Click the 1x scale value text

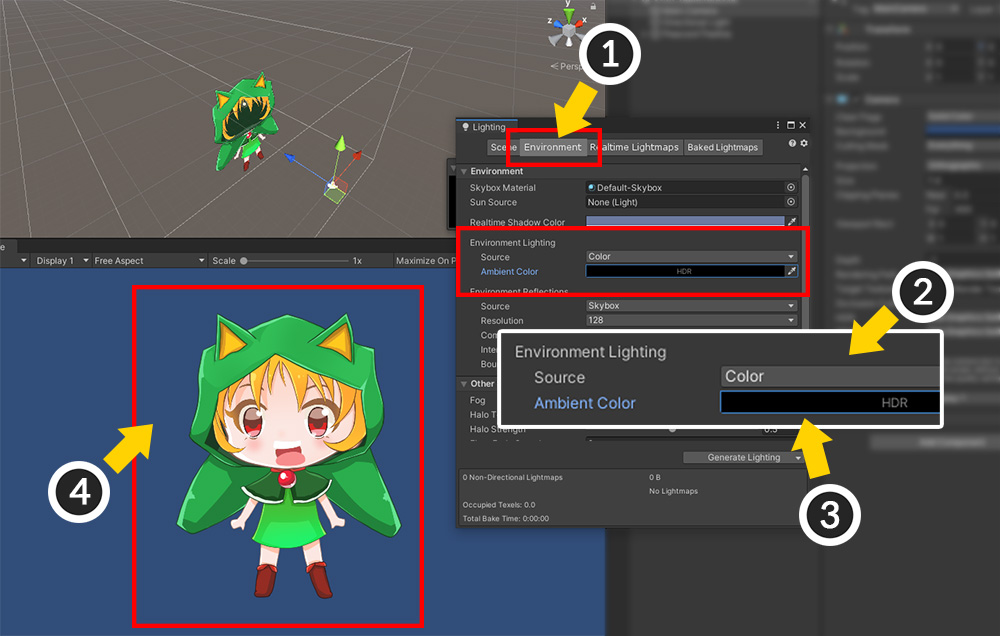[357, 261]
